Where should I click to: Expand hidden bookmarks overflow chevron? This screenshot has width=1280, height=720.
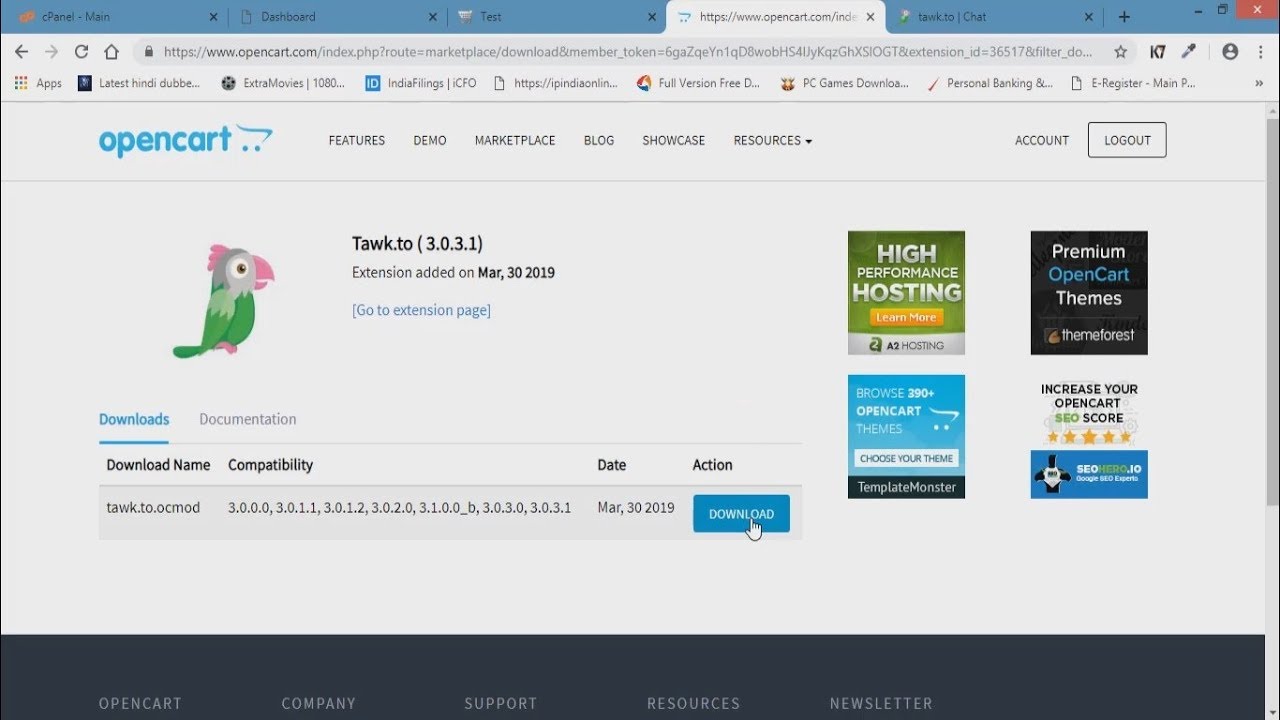click(1258, 83)
